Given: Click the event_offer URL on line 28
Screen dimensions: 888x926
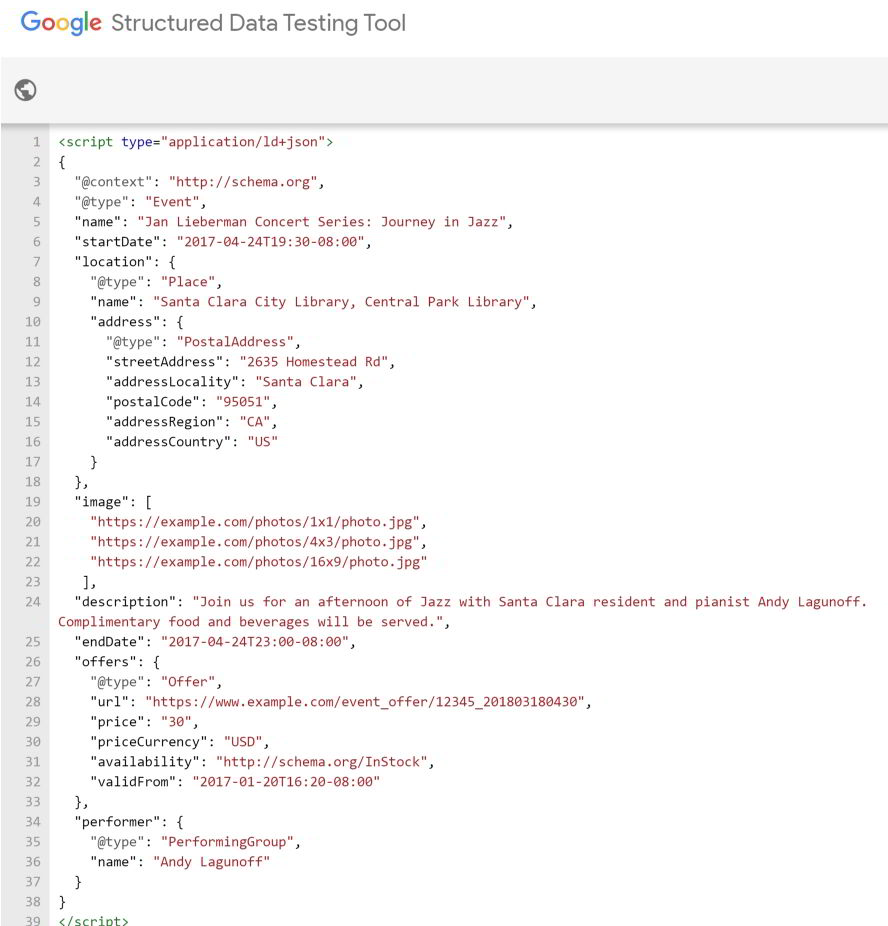Looking at the screenshot, I should point(365,702).
